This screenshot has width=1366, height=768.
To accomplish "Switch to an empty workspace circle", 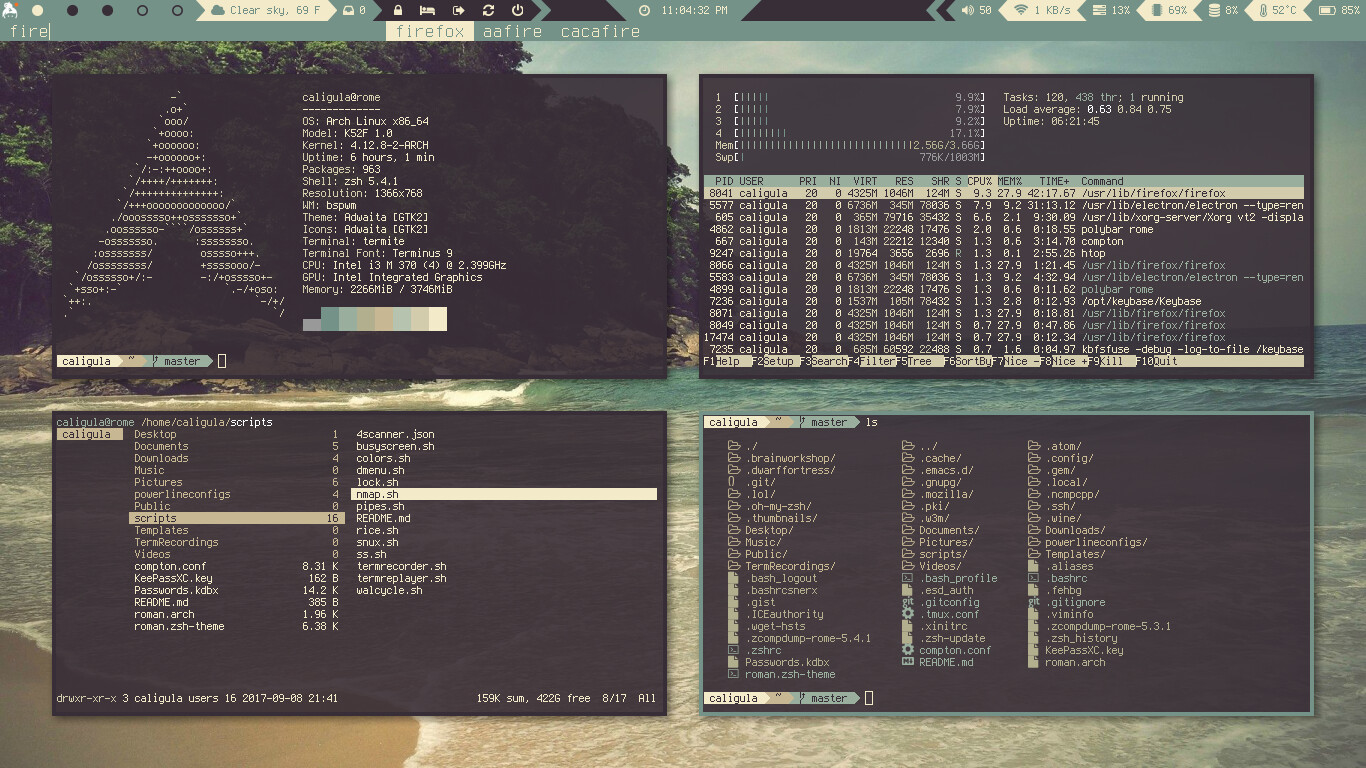I will tap(140, 10).
